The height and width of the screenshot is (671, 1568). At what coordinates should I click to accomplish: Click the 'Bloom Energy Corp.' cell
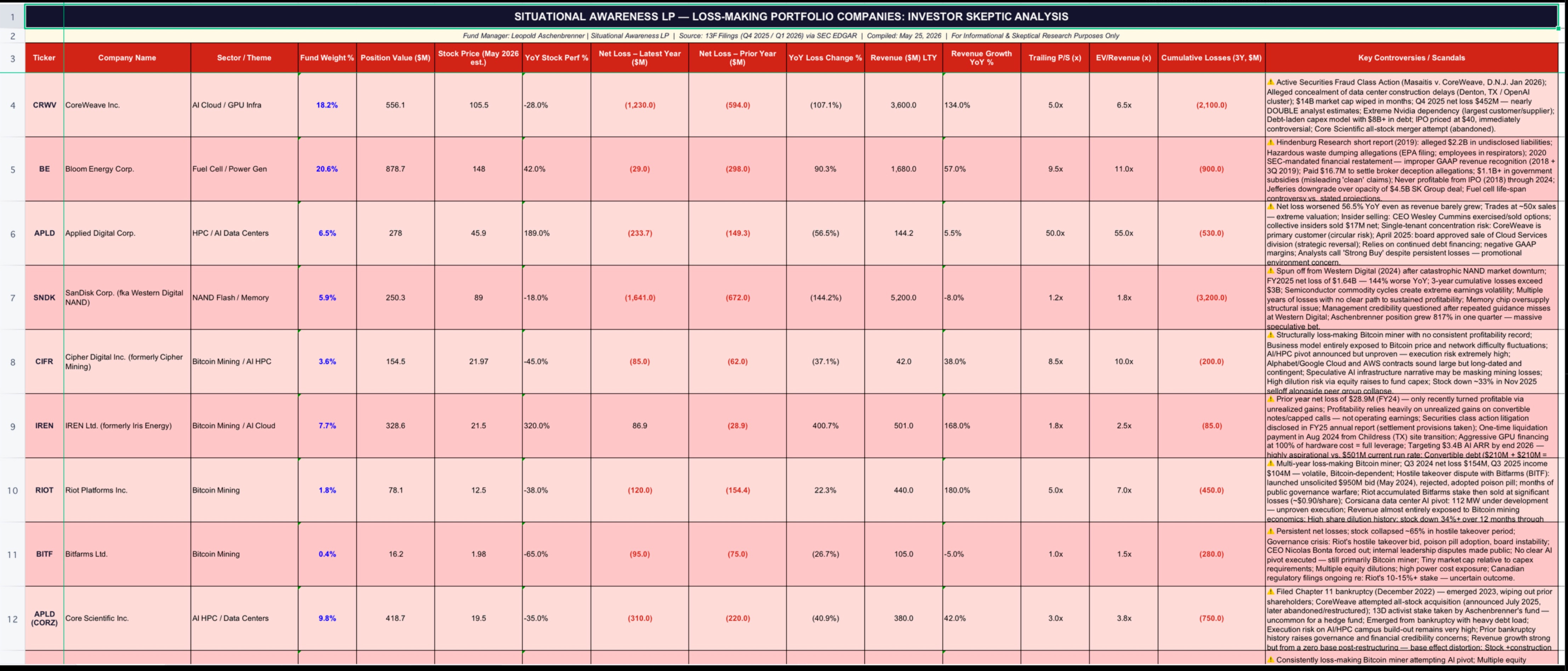point(127,169)
